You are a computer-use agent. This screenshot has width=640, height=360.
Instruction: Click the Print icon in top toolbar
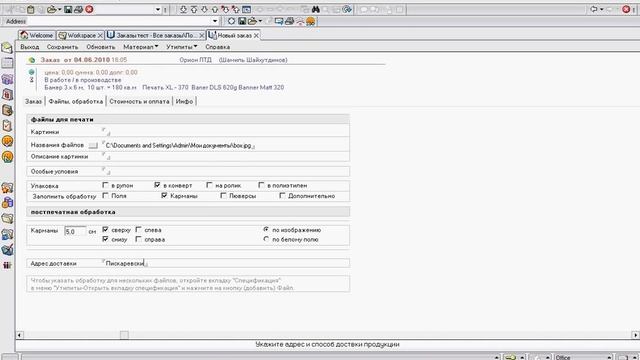(x=78, y=9)
